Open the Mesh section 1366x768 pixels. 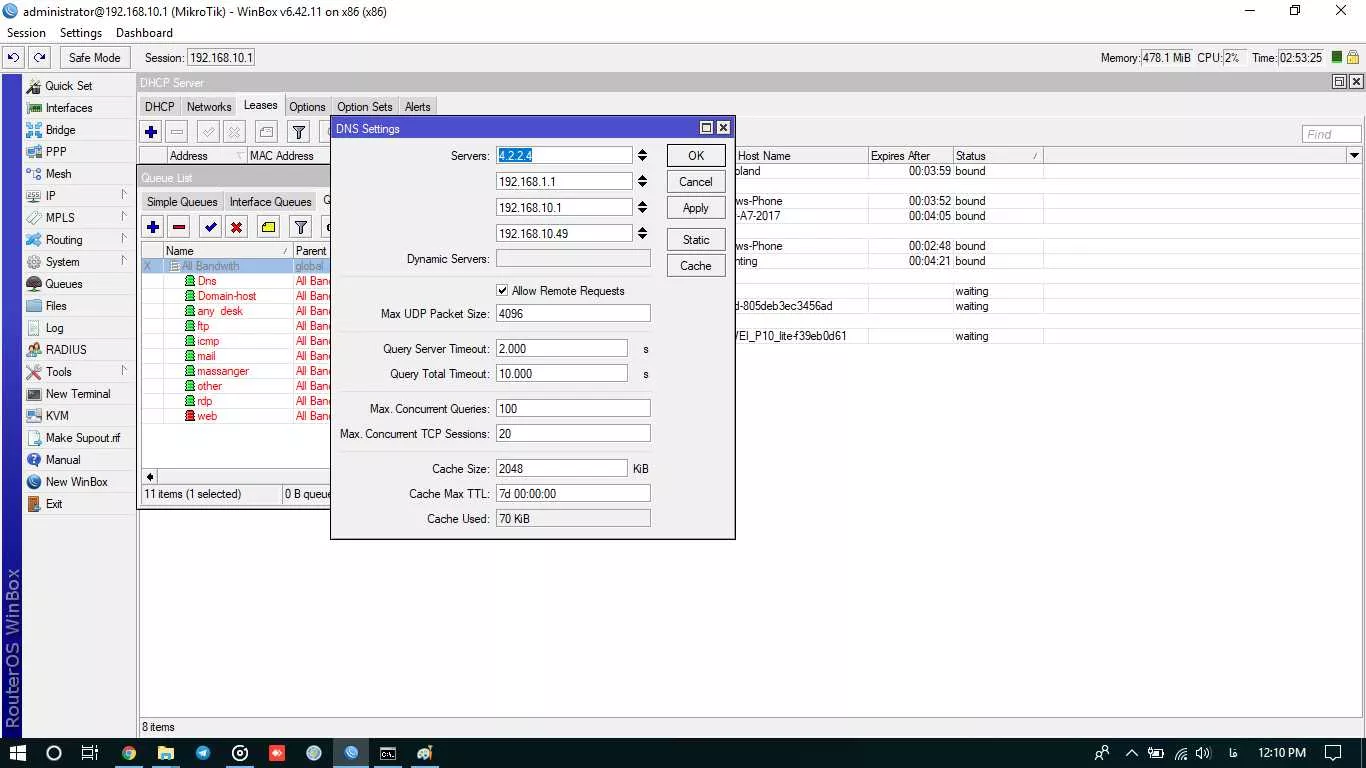pos(58,174)
